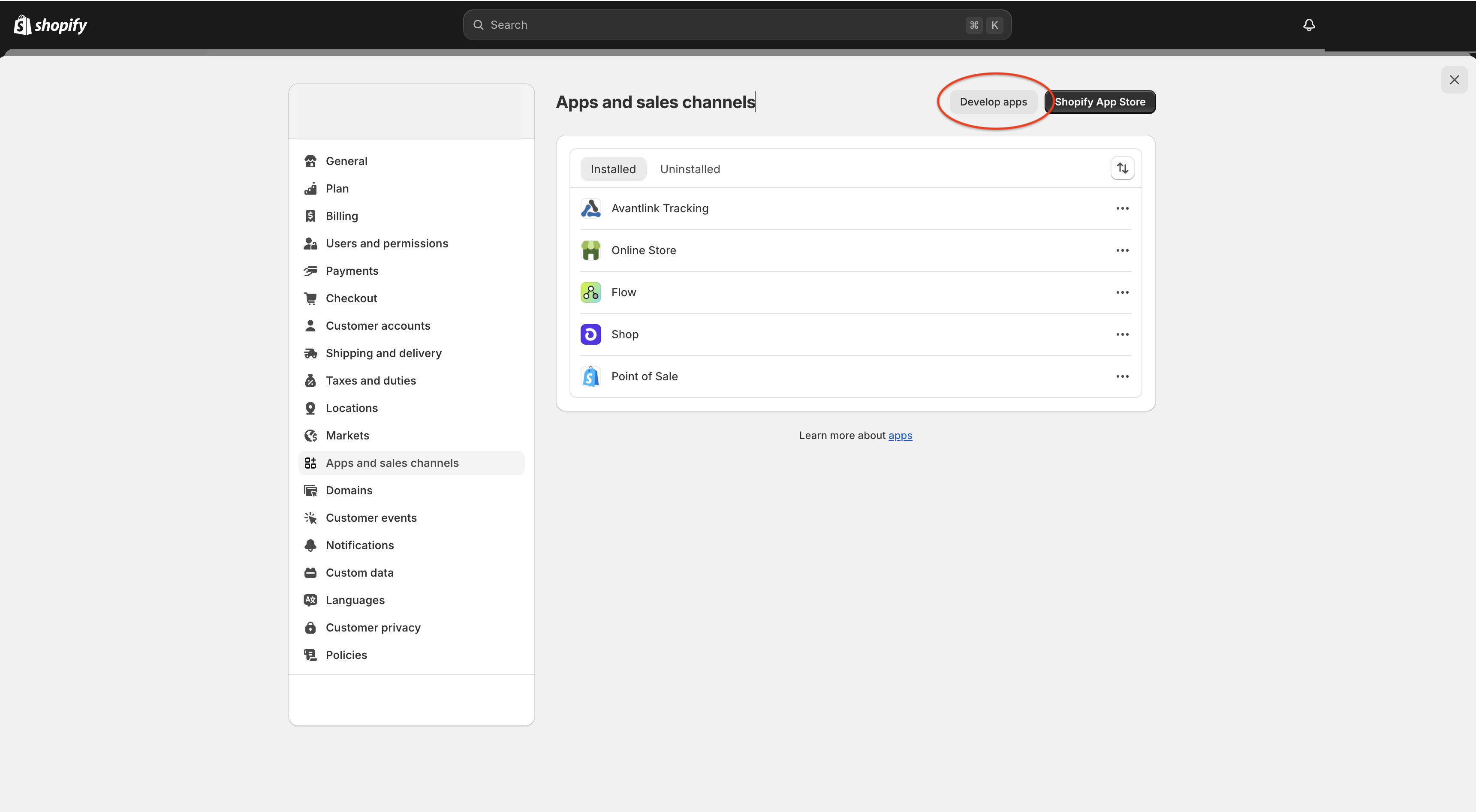Viewport: 1476px width, 812px height.
Task: Click the Locations pin icon
Action: coord(310,409)
